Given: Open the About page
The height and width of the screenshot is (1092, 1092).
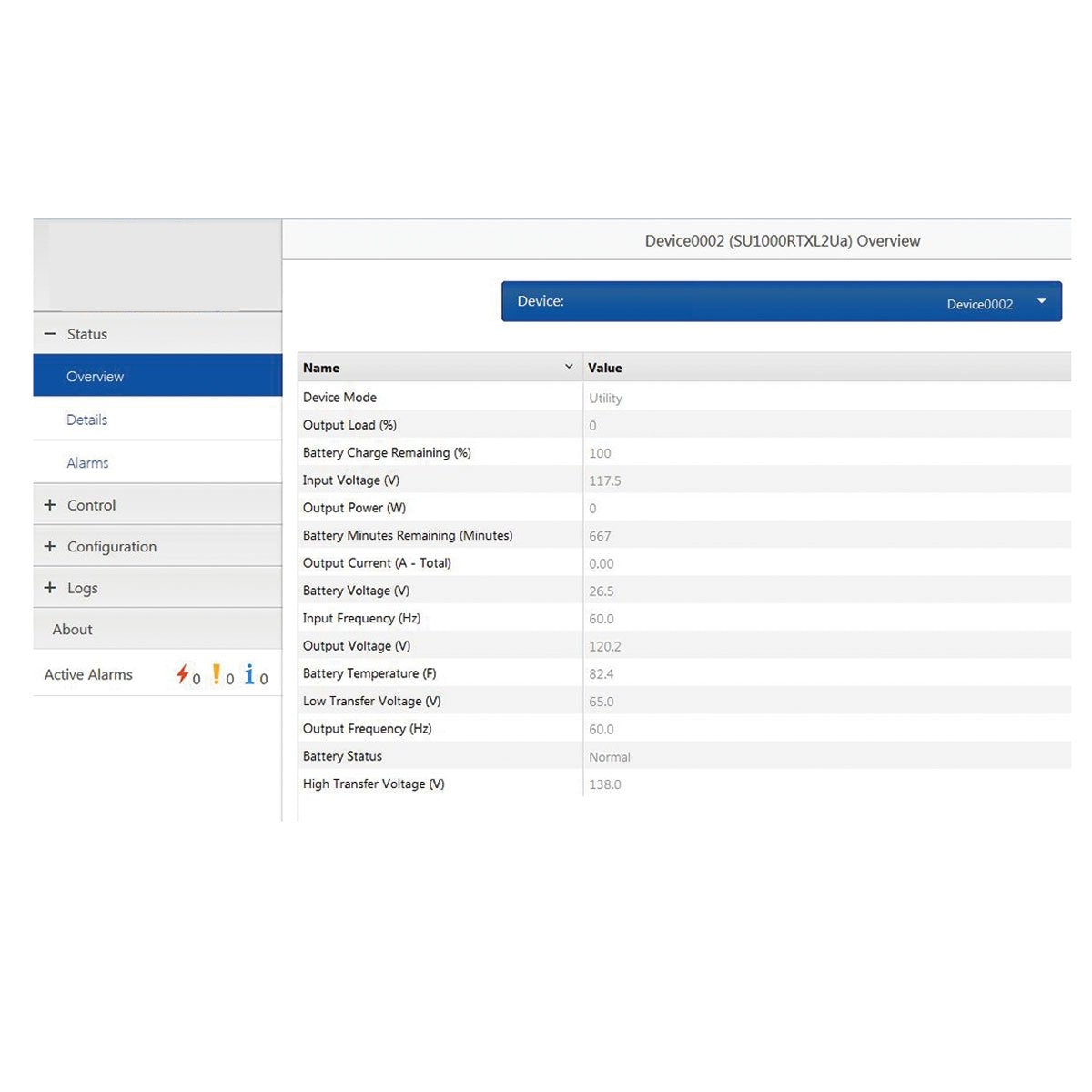Looking at the screenshot, I should 71,629.
